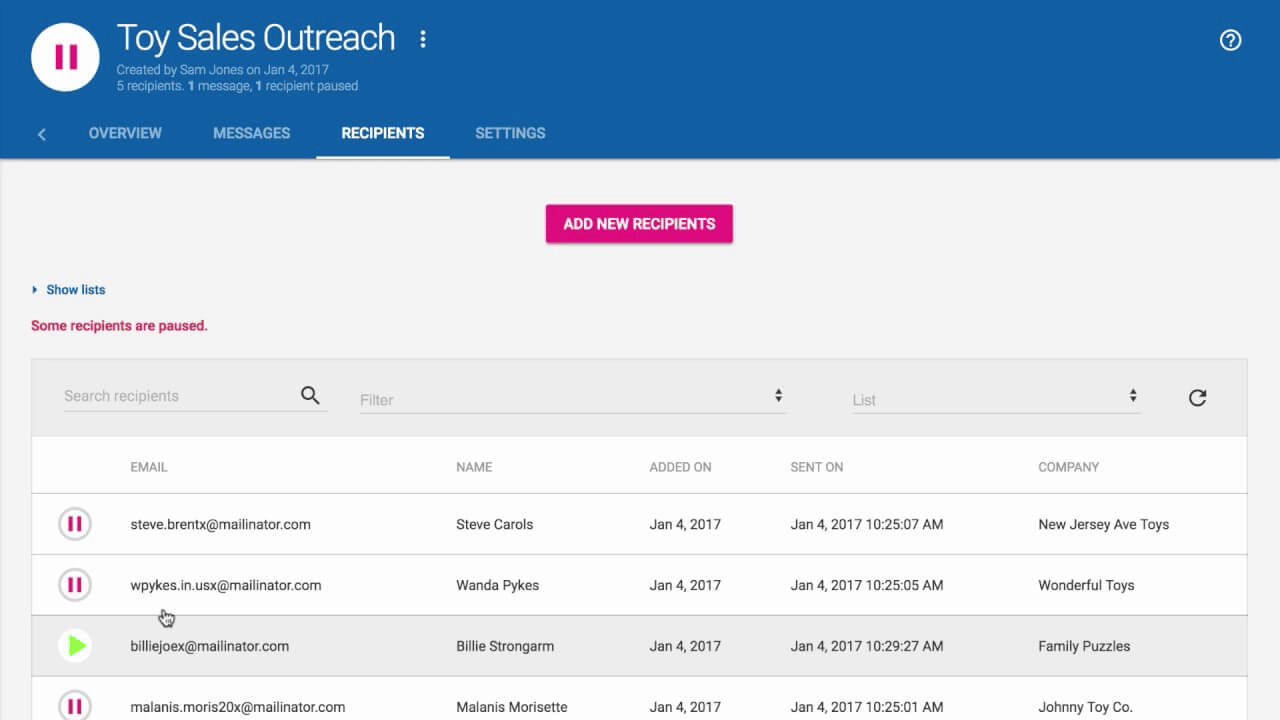Resume recipient billiejoex@mailinator.com
This screenshot has height=720, width=1280.
75,645
